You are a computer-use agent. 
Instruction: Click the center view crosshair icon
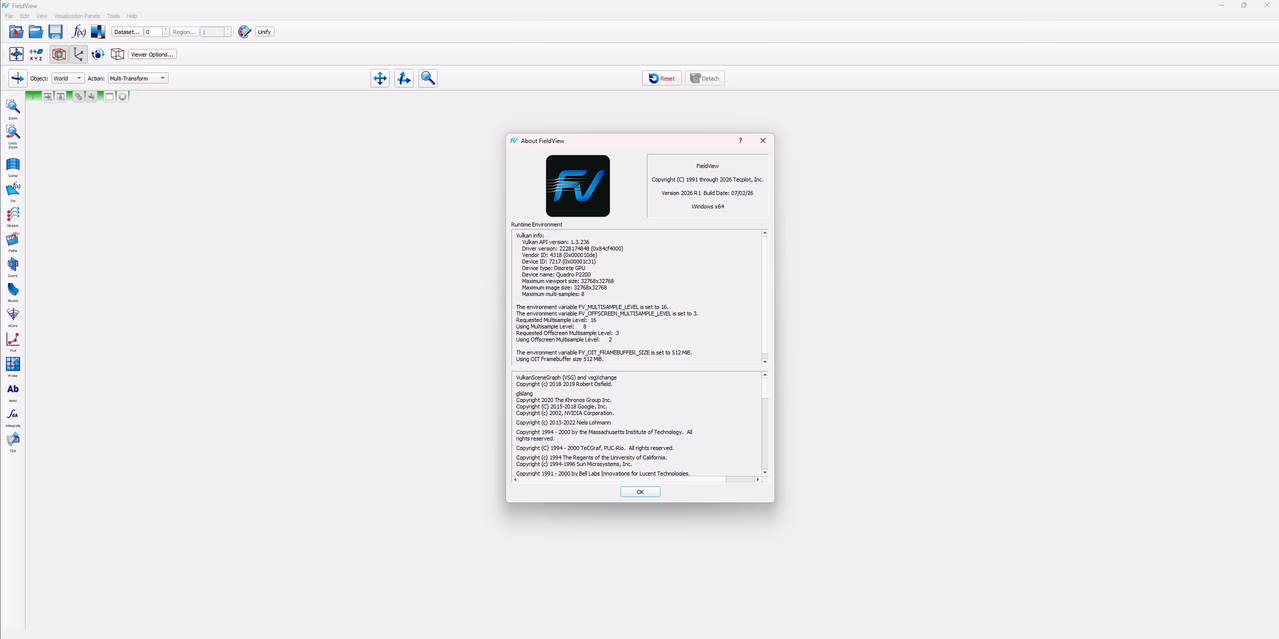point(16,54)
